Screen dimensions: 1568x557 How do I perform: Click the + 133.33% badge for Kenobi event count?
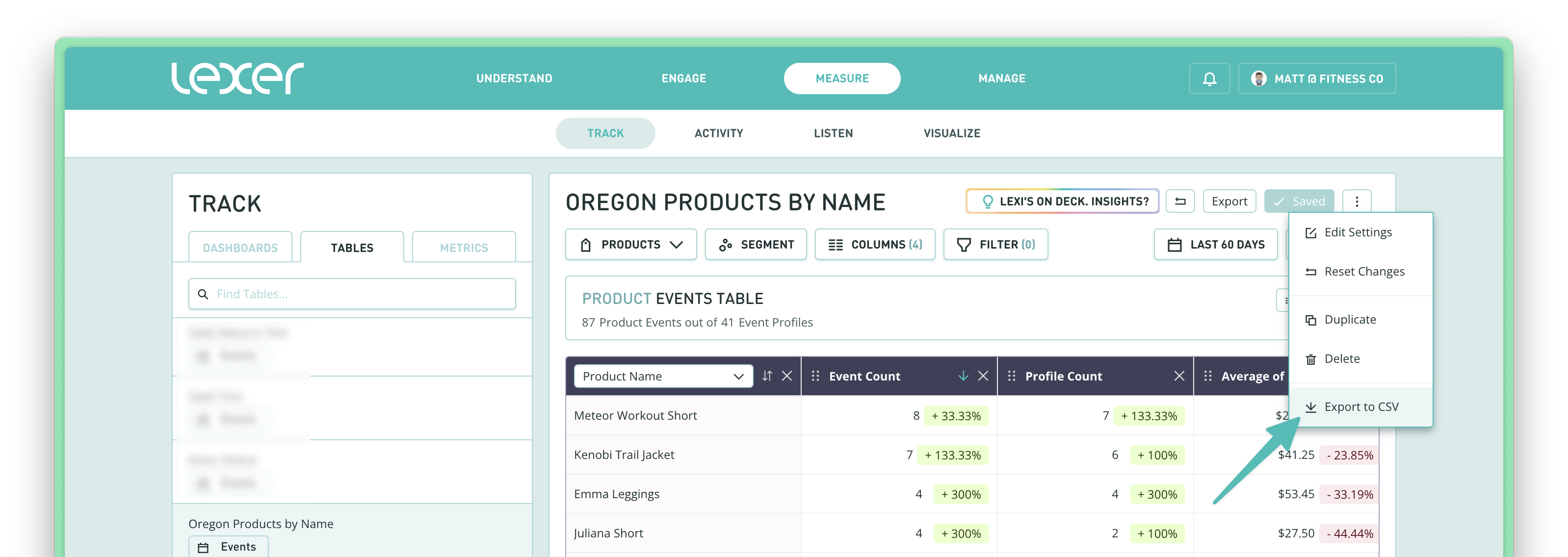953,455
